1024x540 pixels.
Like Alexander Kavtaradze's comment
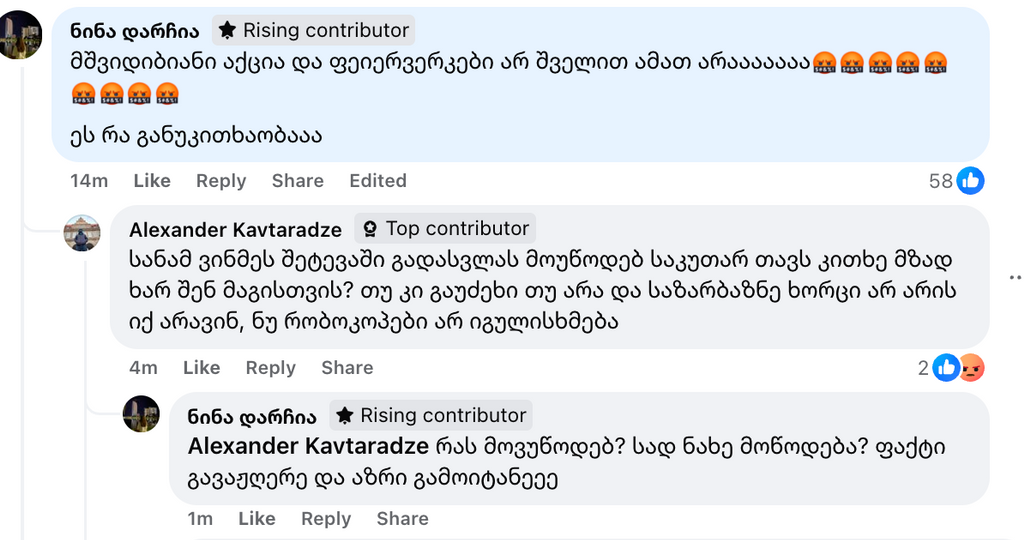coord(201,368)
